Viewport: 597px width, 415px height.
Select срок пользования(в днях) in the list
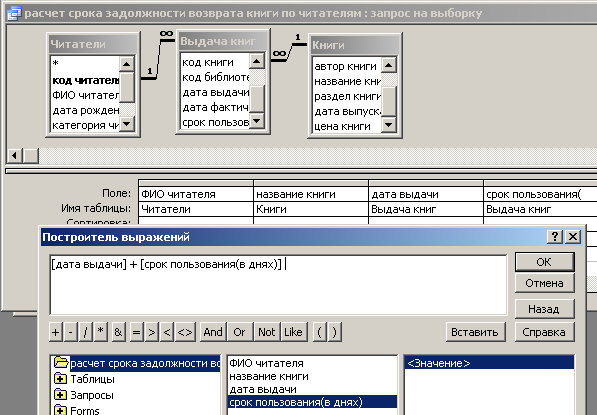pyautogui.click(x=312, y=402)
